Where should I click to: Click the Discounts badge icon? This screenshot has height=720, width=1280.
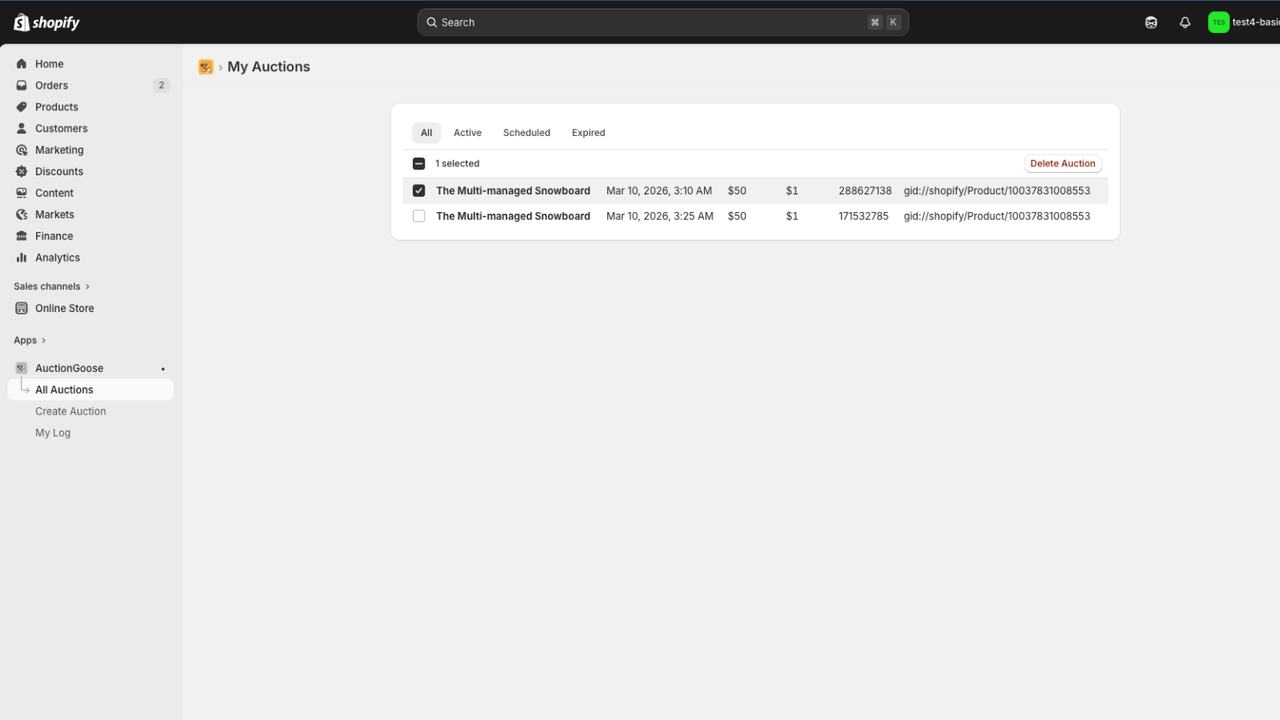pos(22,171)
